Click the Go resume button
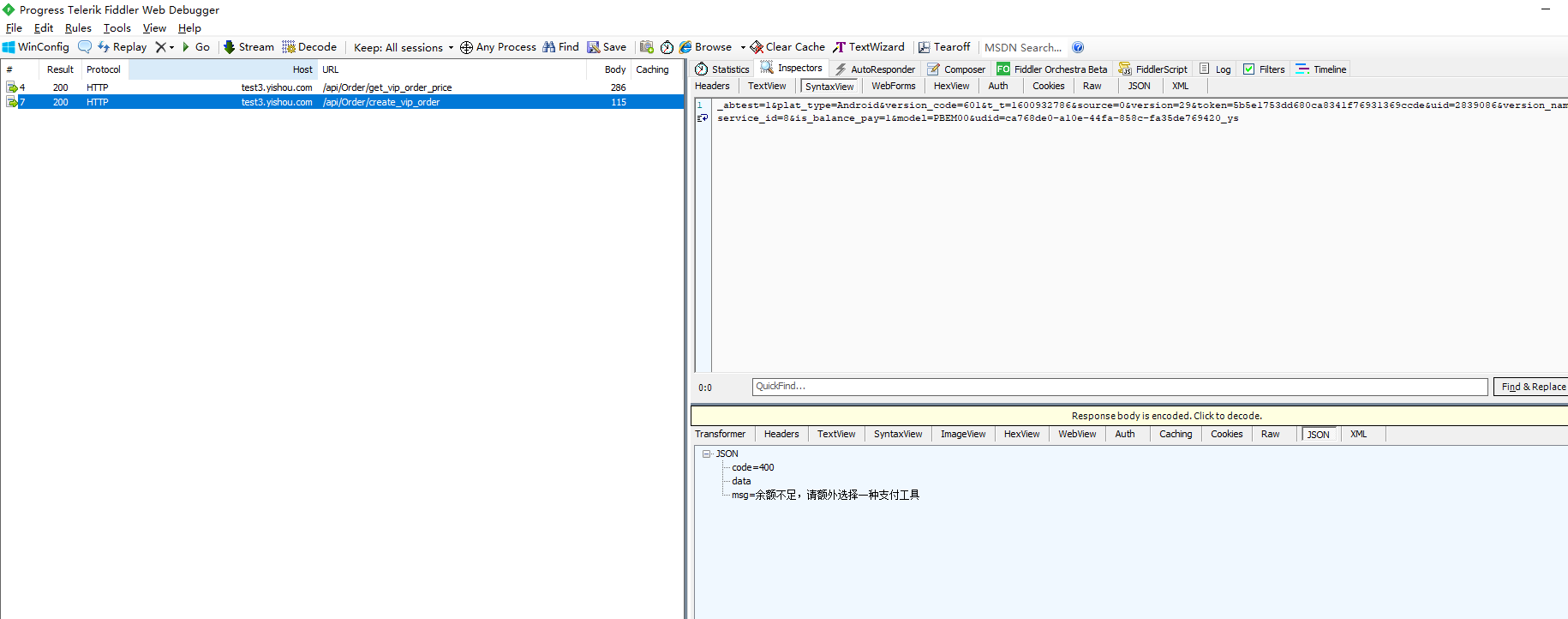This screenshot has width=1568, height=619. (195, 47)
